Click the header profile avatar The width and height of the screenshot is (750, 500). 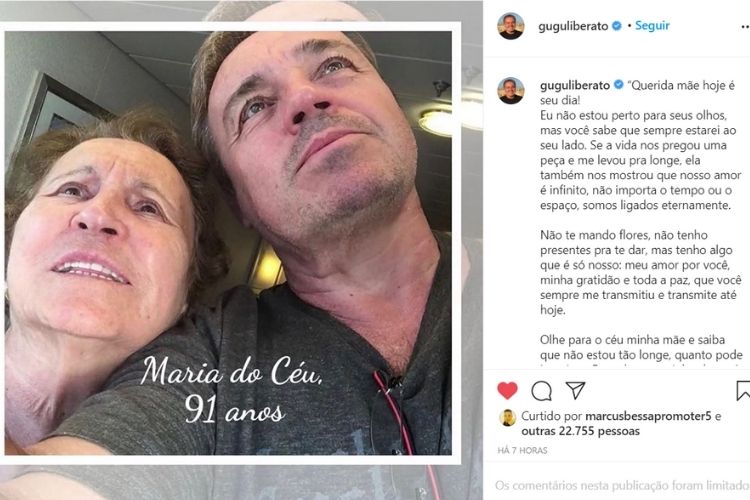[x=511, y=26]
